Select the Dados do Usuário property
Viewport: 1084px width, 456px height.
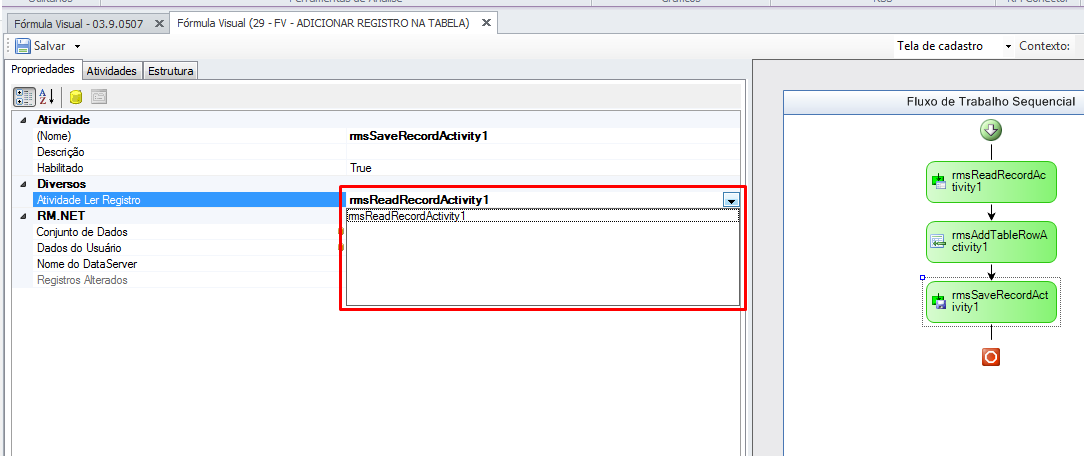pyautogui.click(x=187, y=248)
